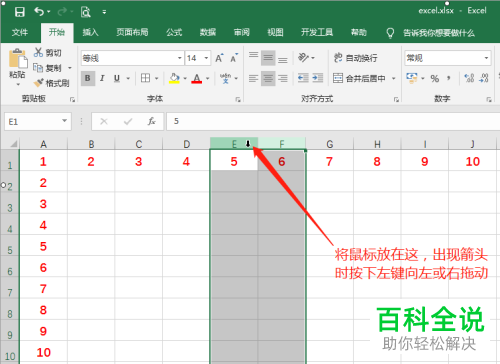Open the font name 等线 combo box
500x364 pixels.
[132, 58]
